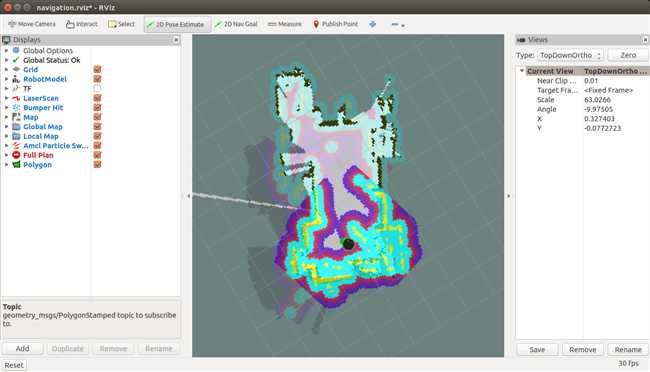Disable the Polygon display checkbox

[97, 165]
